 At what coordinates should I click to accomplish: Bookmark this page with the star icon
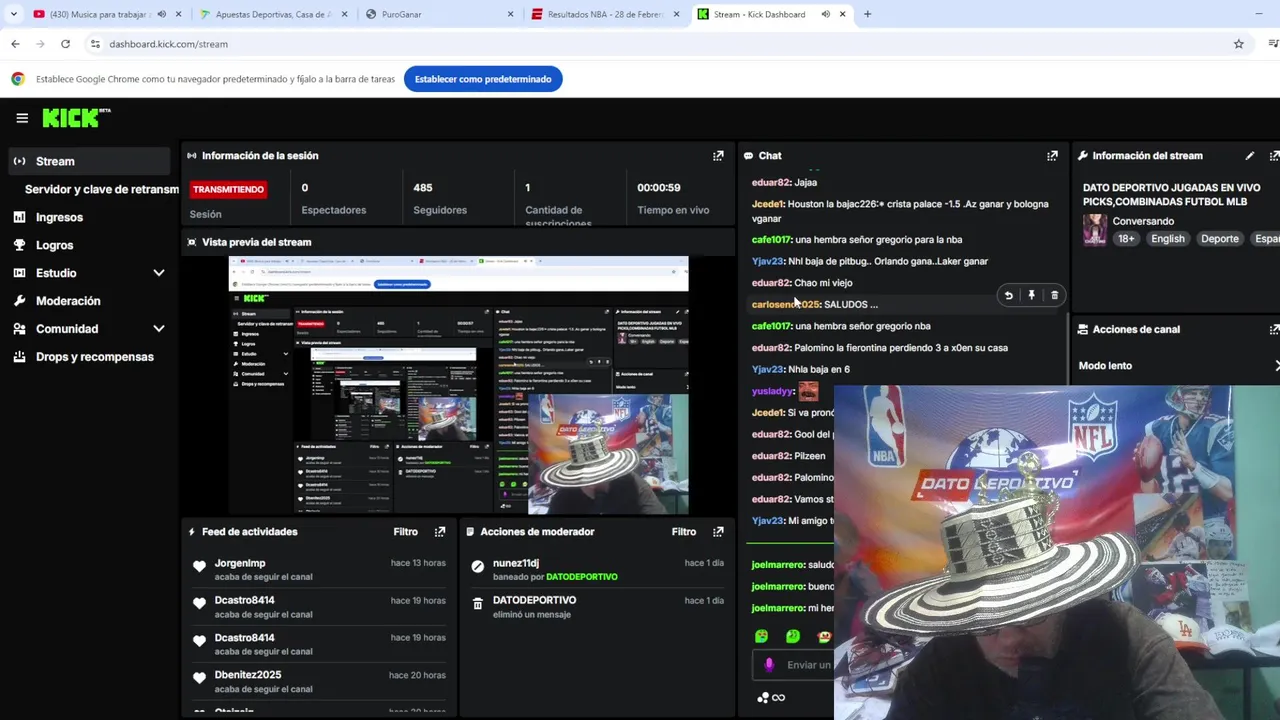click(1238, 44)
